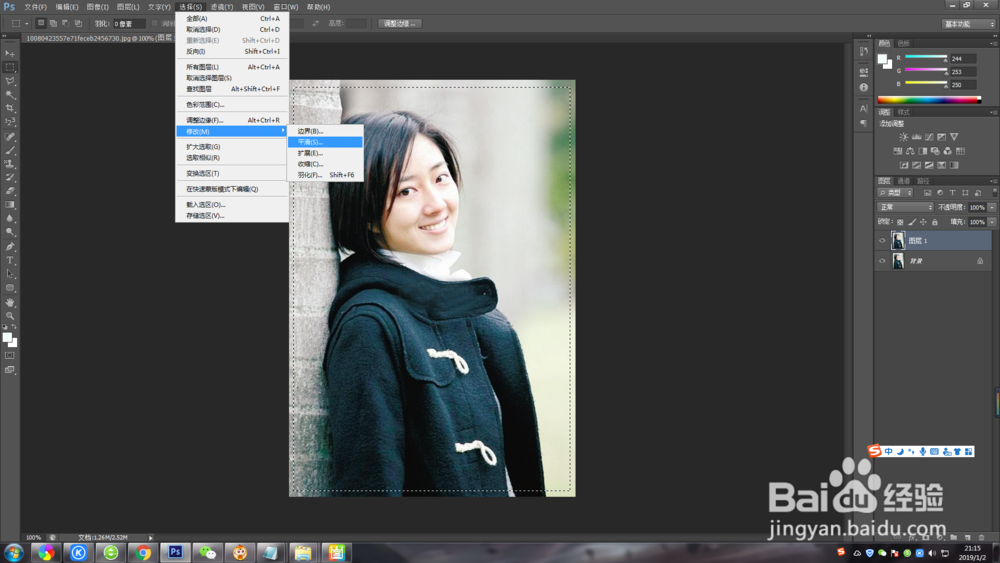The height and width of the screenshot is (563, 1000).
Task: Select the Move tool
Action: (10, 54)
